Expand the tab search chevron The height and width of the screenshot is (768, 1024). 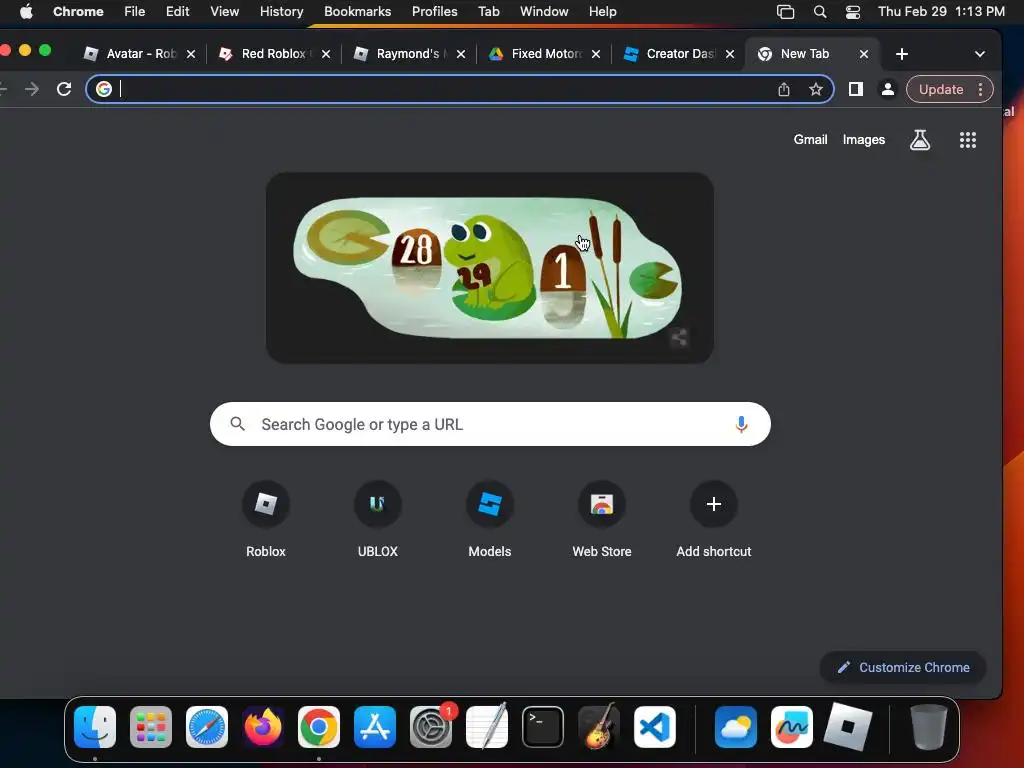(980, 54)
